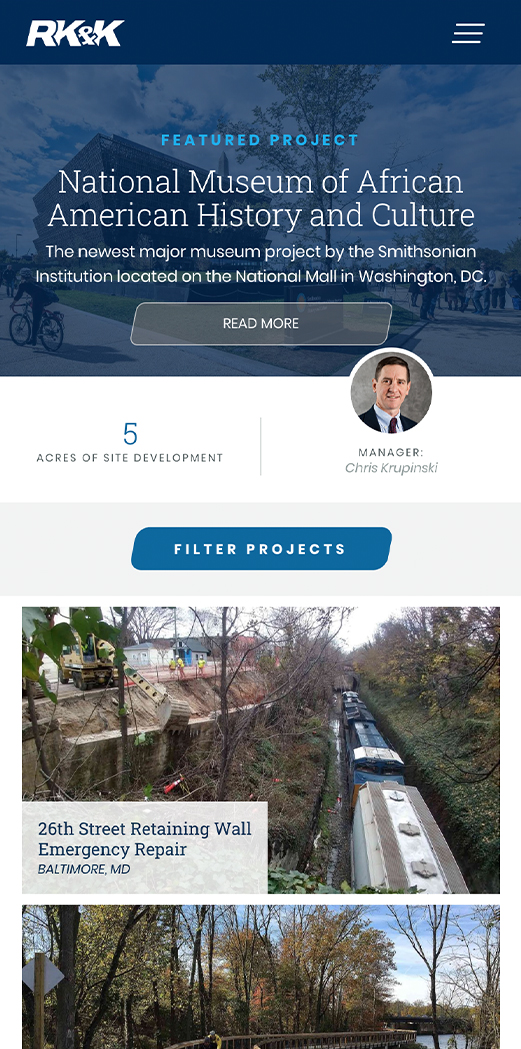Screen dimensions: 521x1049
Task: Select the retaining wall and train project photo
Action: point(261,750)
